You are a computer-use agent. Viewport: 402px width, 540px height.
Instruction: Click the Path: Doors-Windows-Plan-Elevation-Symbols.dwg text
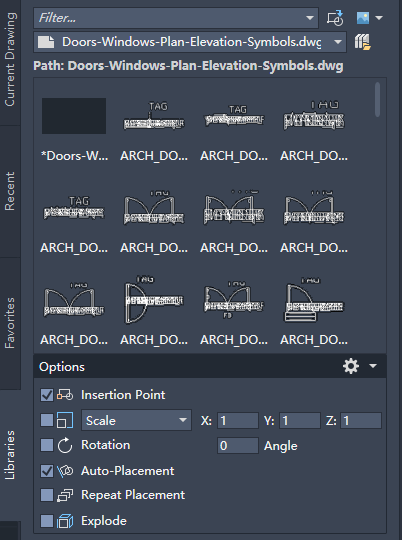coord(188,66)
